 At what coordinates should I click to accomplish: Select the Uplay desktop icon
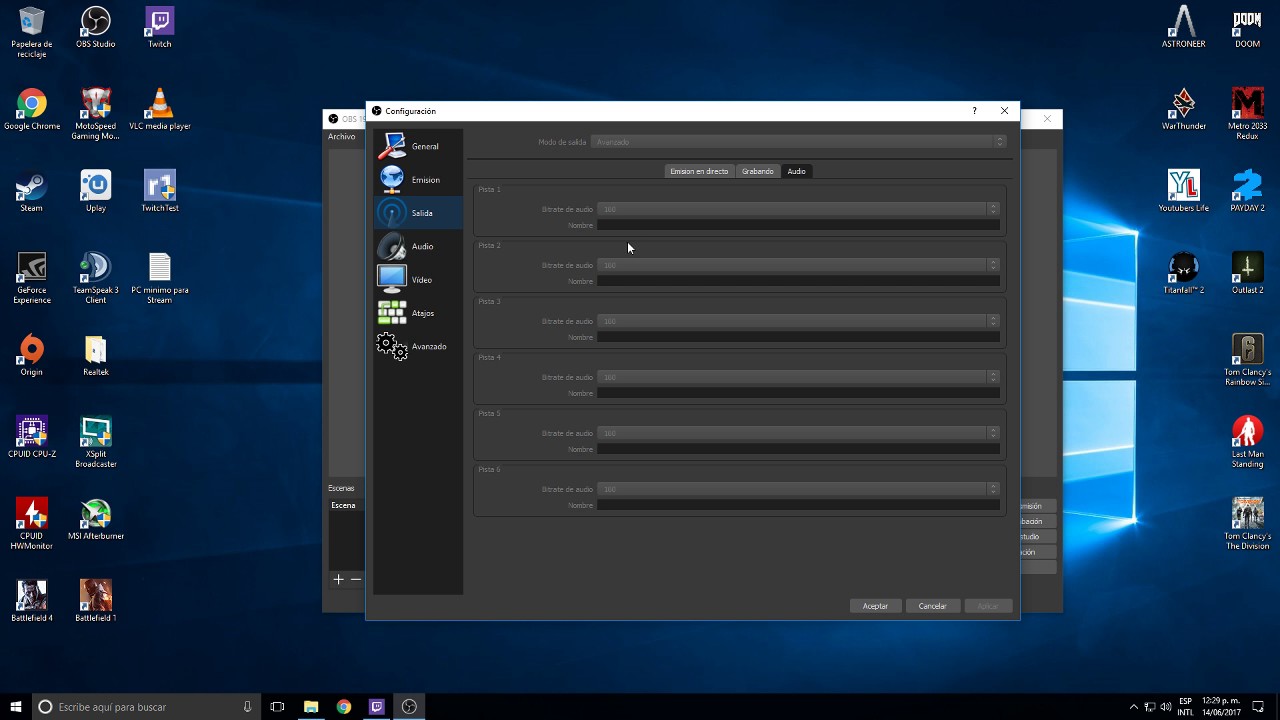96,191
